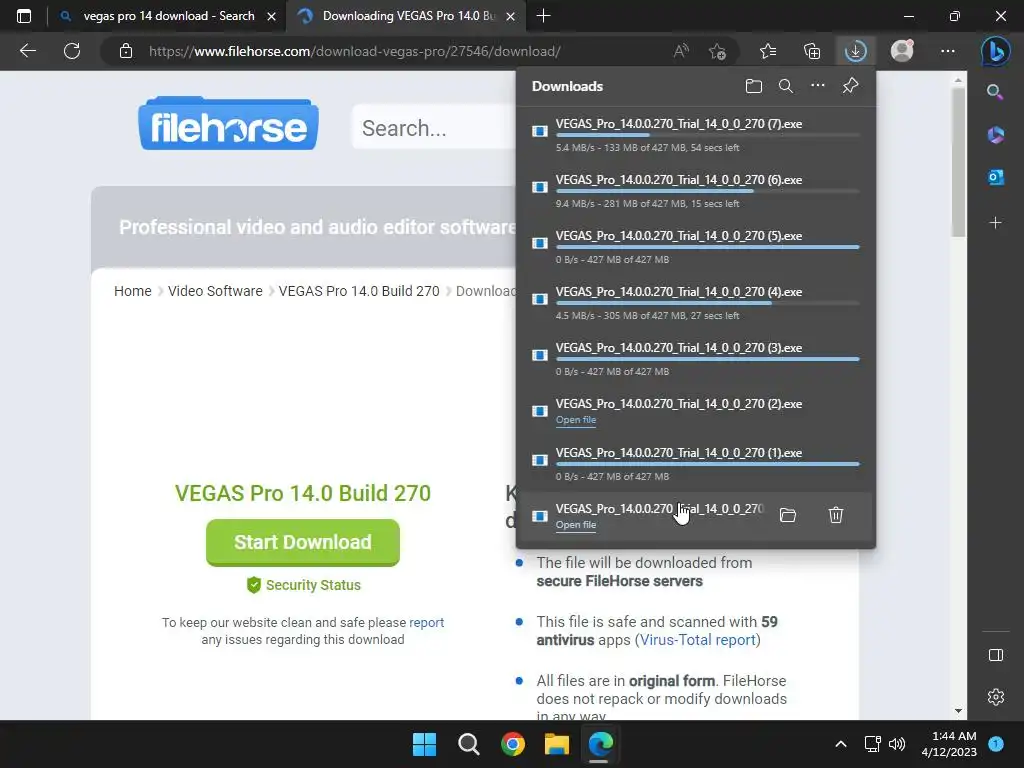The width and height of the screenshot is (1024, 768).
Task: Go back to the previous page
Action: coord(27,51)
